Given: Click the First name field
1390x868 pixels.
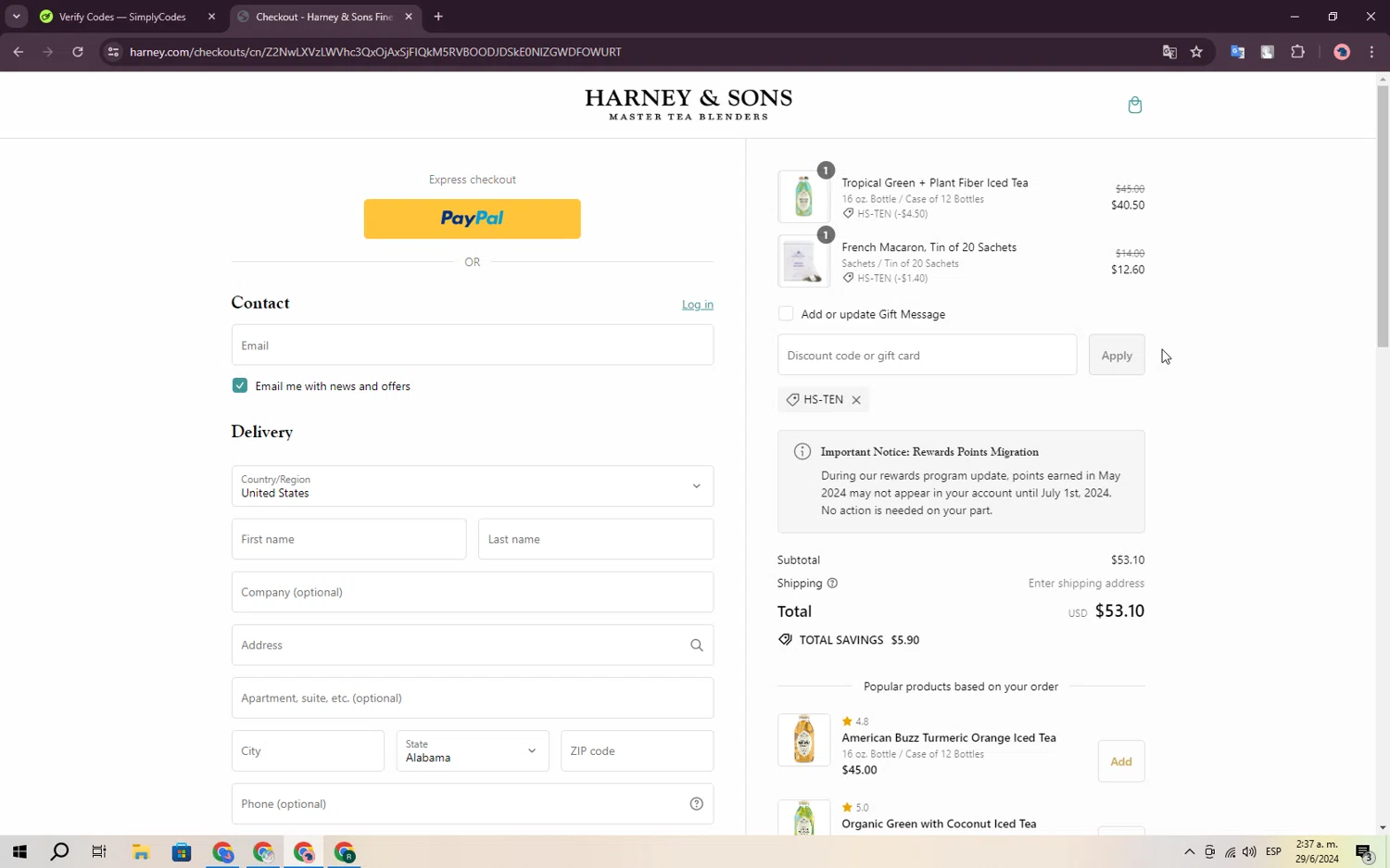Looking at the screenshot, I should coord(349,539).
